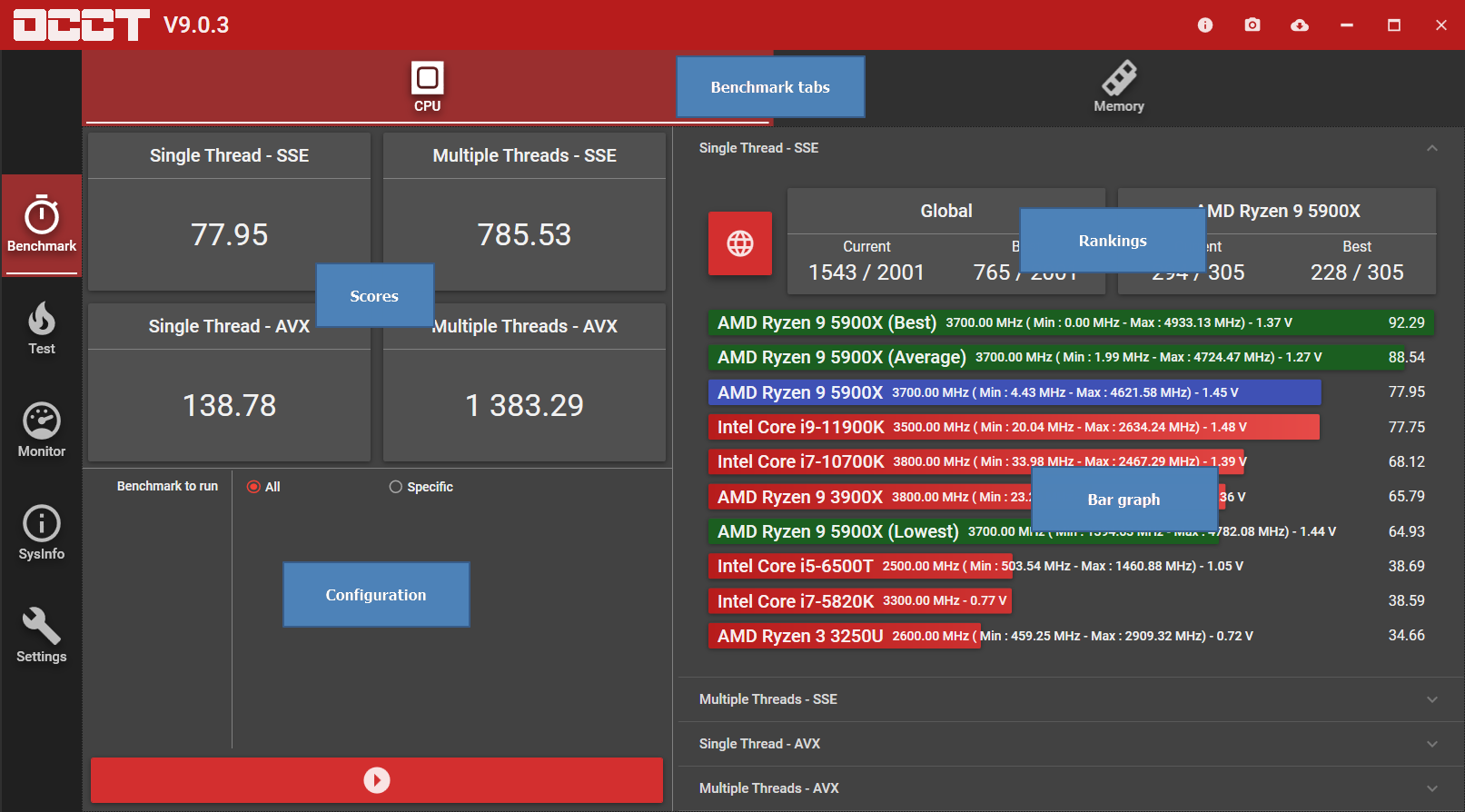This screenshot has width=1465, height=812.
Task: Select the Intel Core i7-10700K bar
Action: [x=976, y=461]
